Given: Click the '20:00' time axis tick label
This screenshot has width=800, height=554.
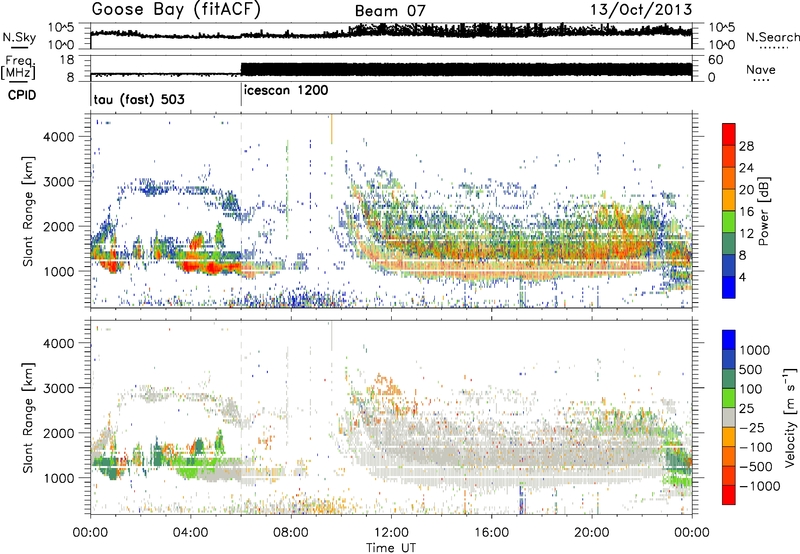Looking at the screenshot, I should pyautogui.click(x=592, y=532).
